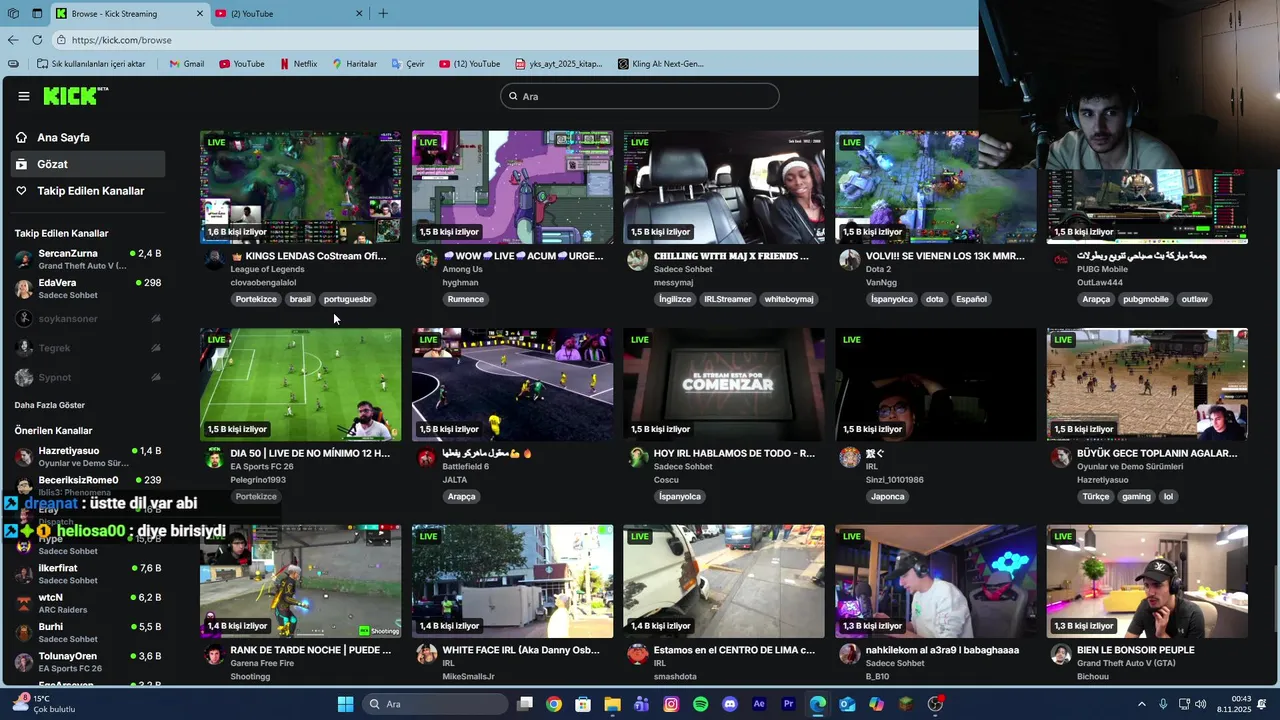Open SercanZurna followed channel
The width and height of the screenshot is (1280, 720).
(x=88, y=259)
